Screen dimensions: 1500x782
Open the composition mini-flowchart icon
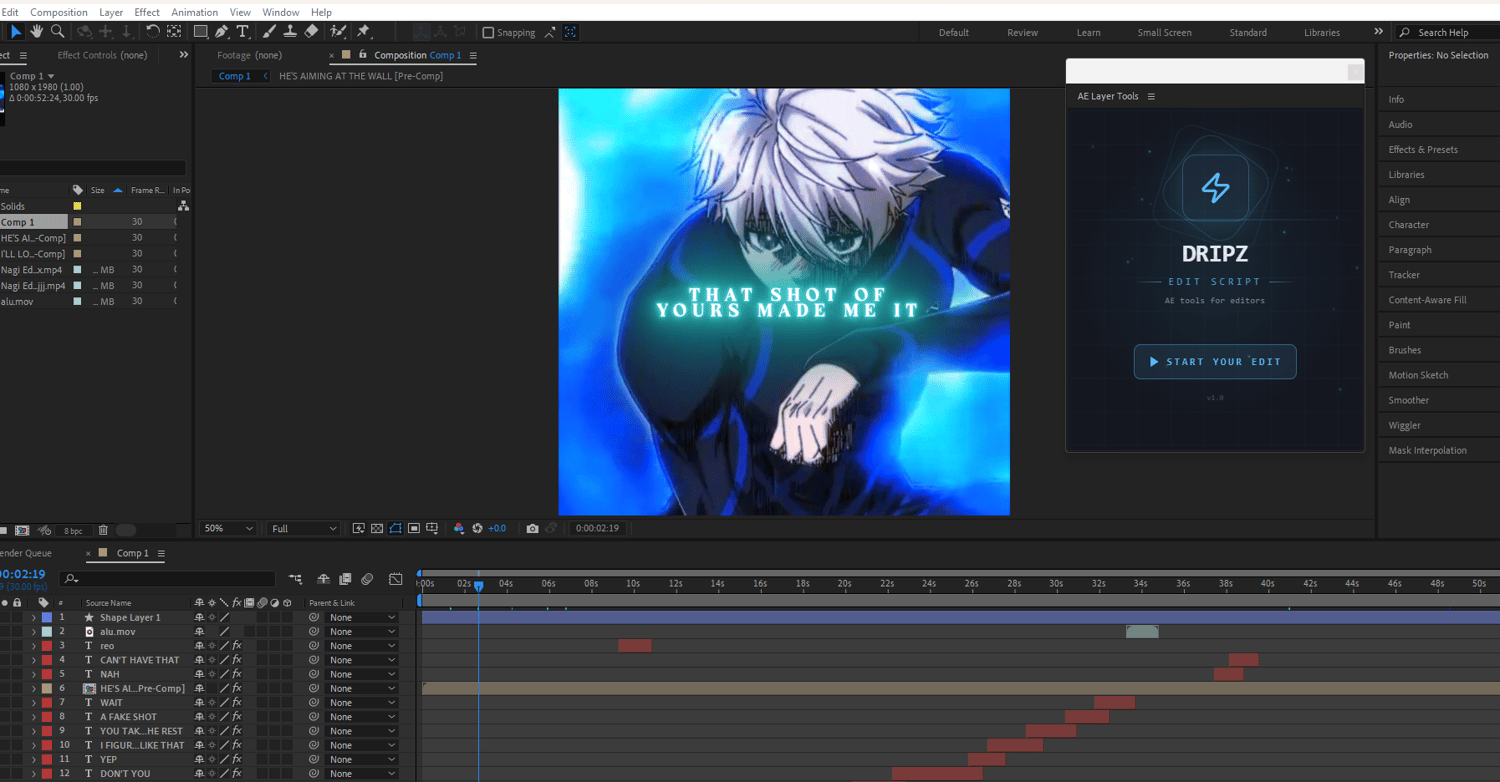(x=295, y=579)
